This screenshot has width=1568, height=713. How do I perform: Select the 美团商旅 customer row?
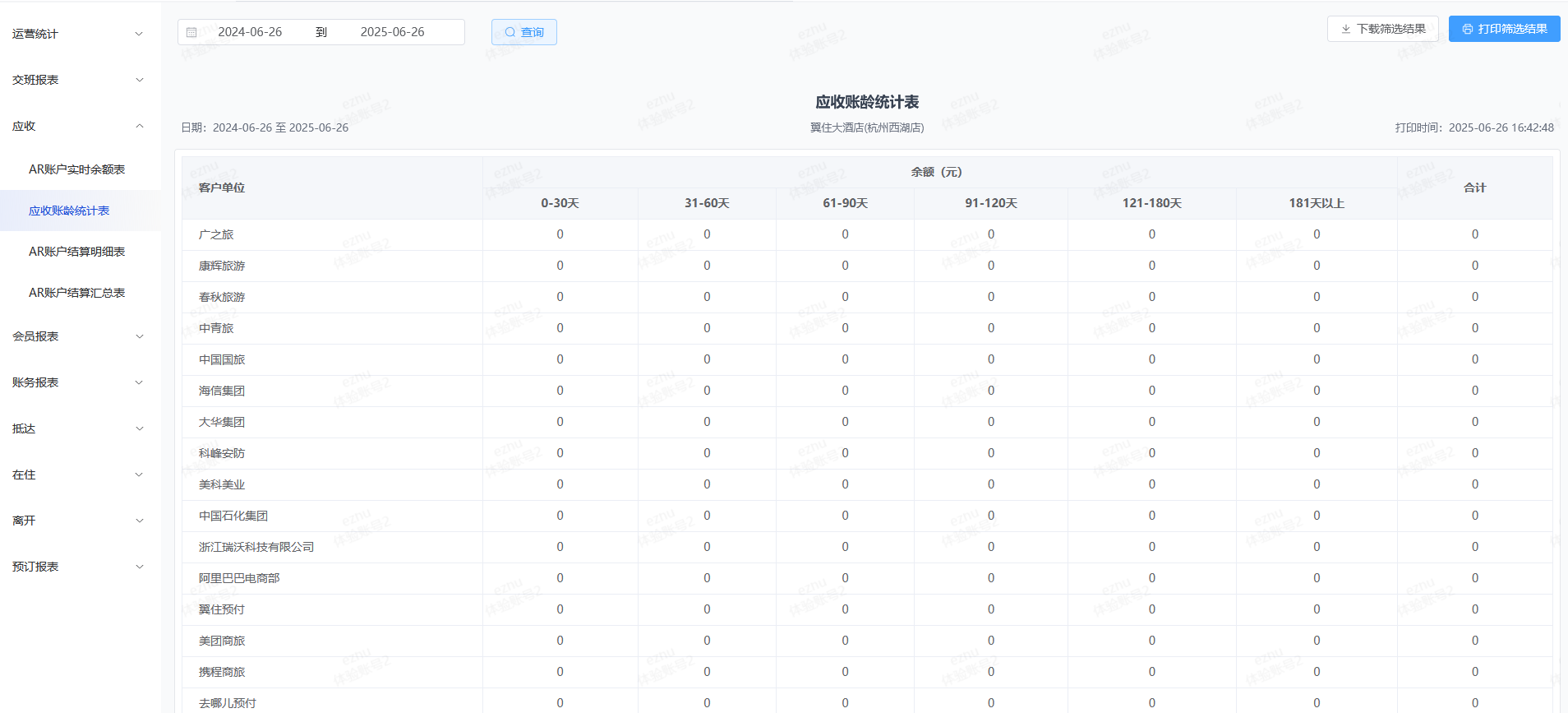(867, 641)
